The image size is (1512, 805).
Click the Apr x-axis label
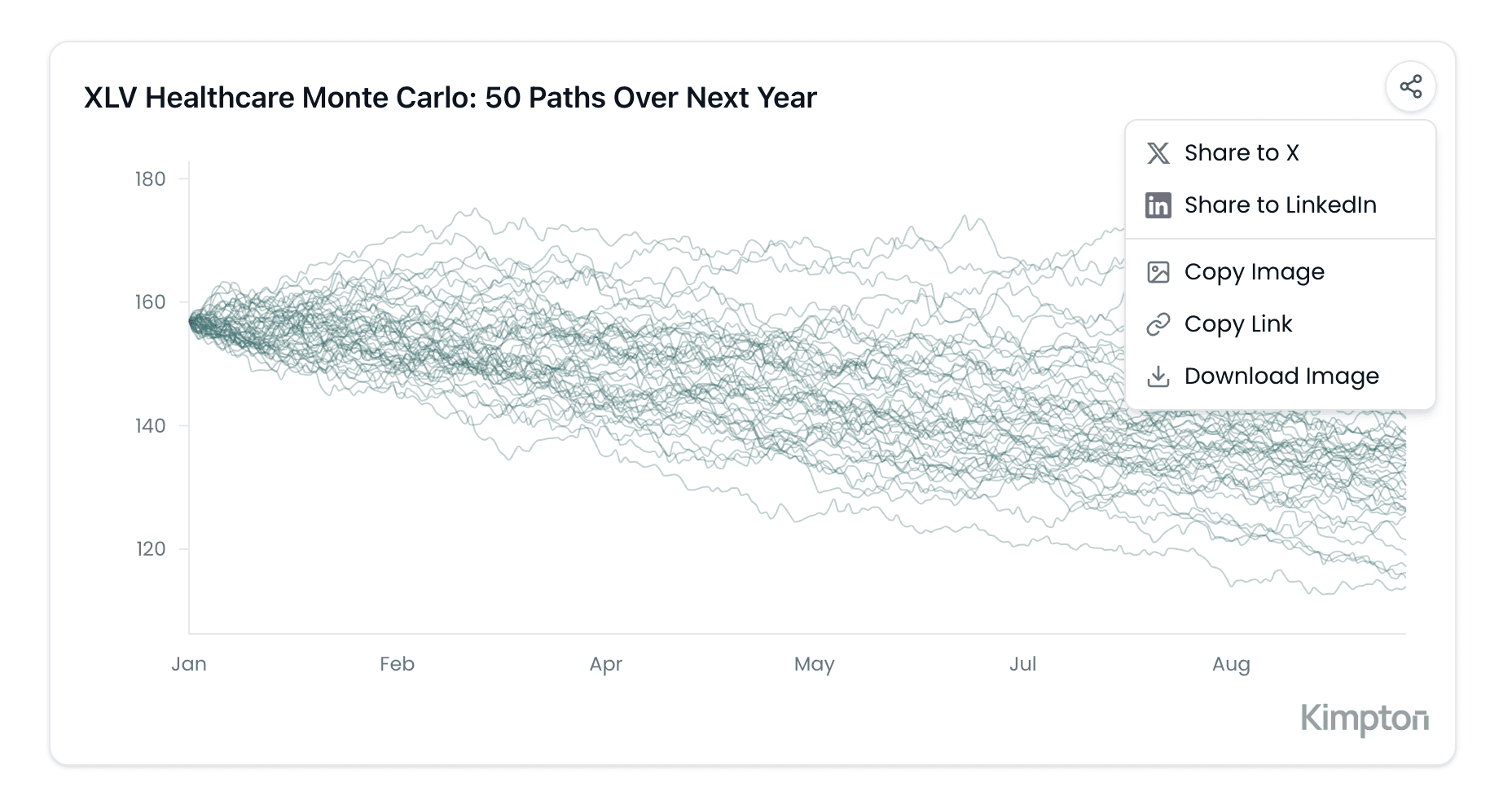click(x=605, y=664)
